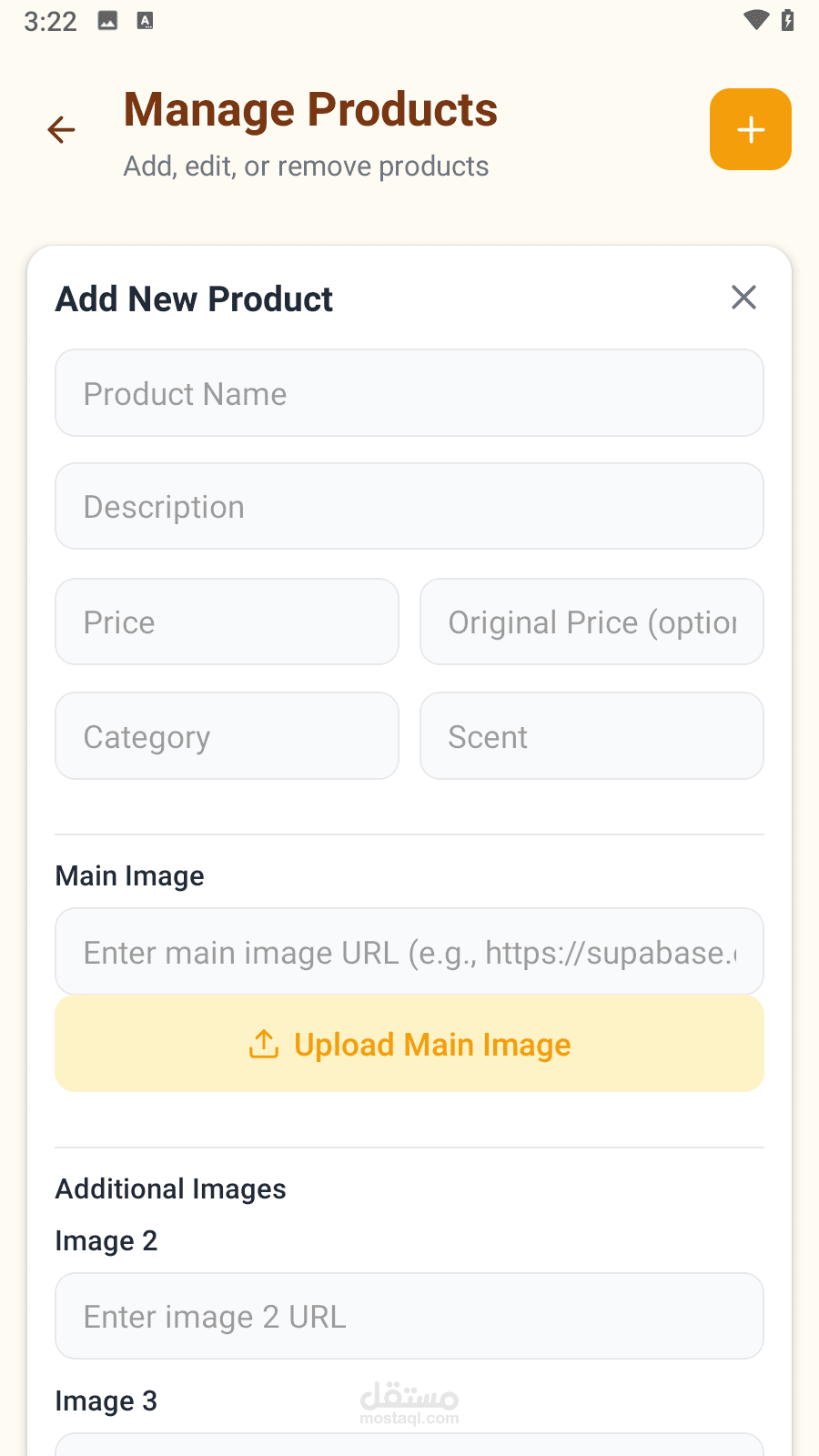Focus the Original Price optional field
The height and width of the screenshot is (1456, 819).
coord(591,622)
